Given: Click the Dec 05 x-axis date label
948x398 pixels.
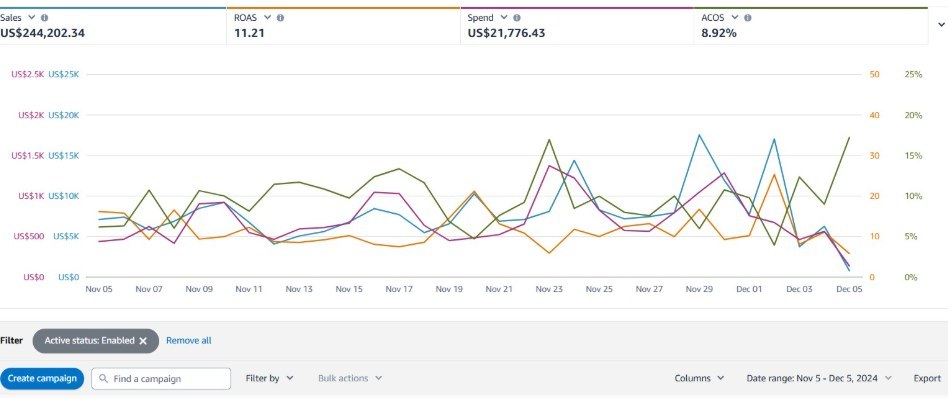Looking at the screenshot, I should [849, 289].
